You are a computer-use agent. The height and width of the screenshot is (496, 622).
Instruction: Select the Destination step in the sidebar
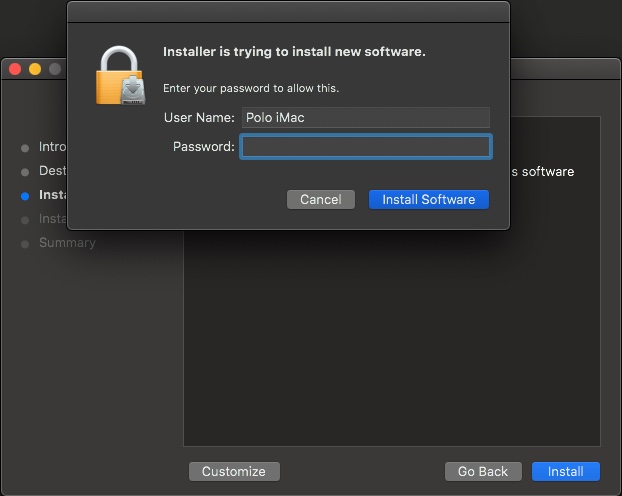[x=52, y=171]
